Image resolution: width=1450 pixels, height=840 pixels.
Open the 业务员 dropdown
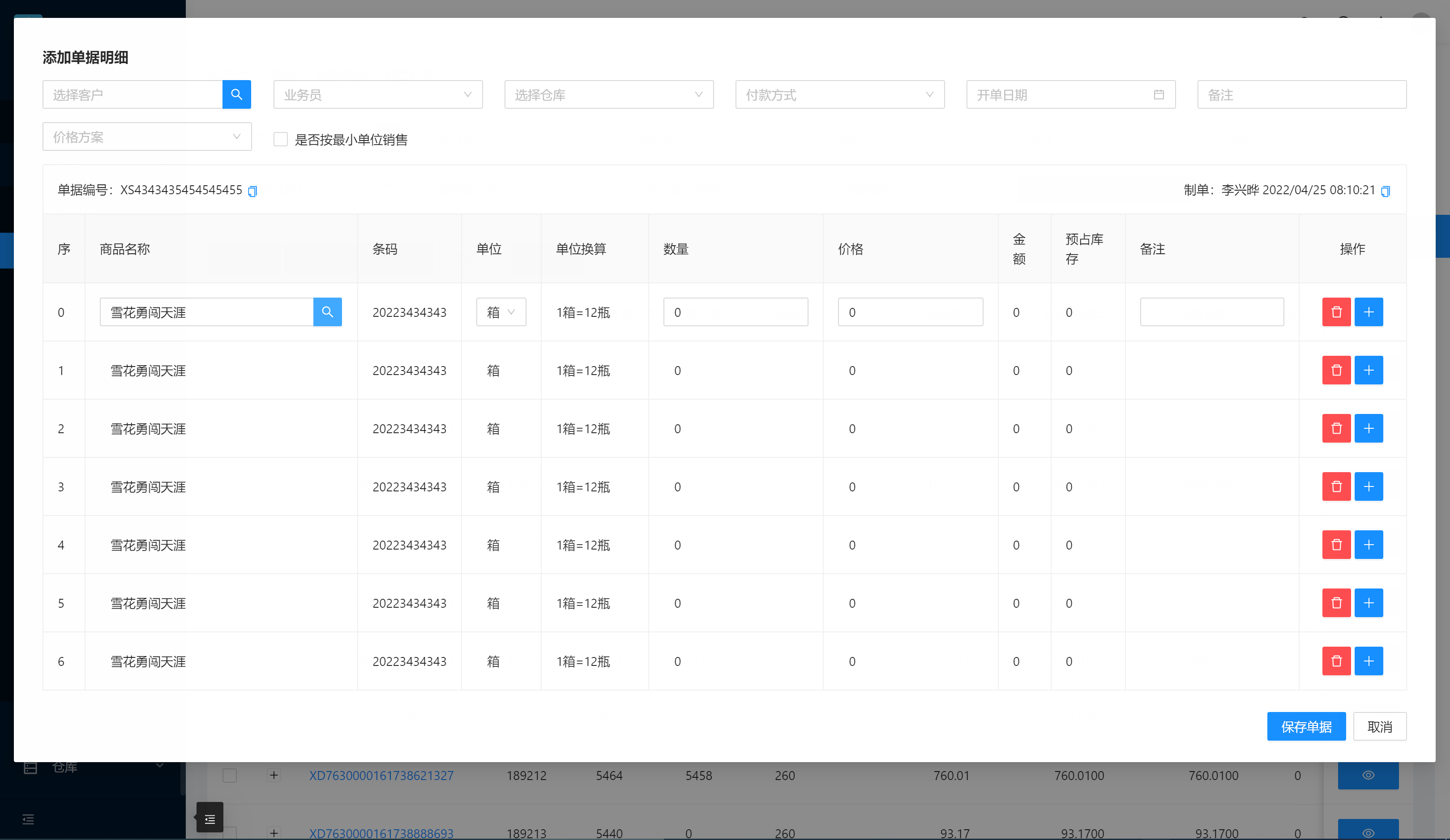point(377,94)
